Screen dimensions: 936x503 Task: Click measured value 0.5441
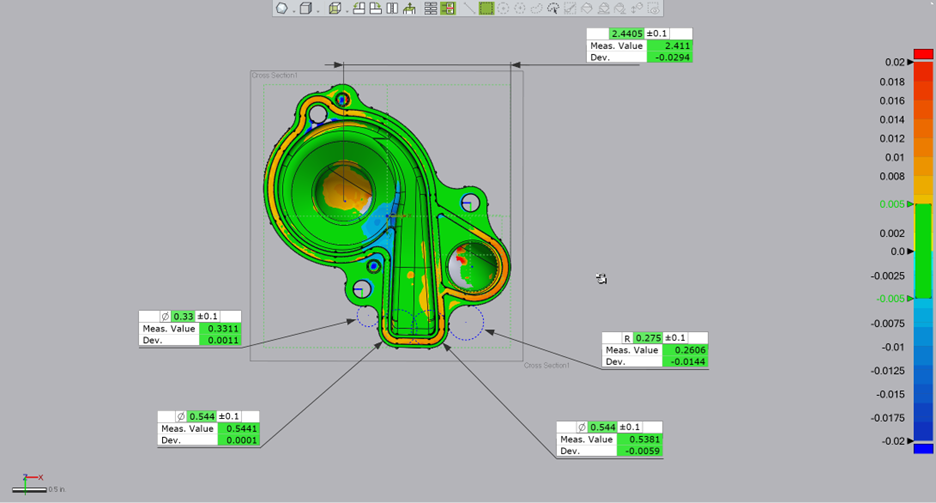click(238, 428)
